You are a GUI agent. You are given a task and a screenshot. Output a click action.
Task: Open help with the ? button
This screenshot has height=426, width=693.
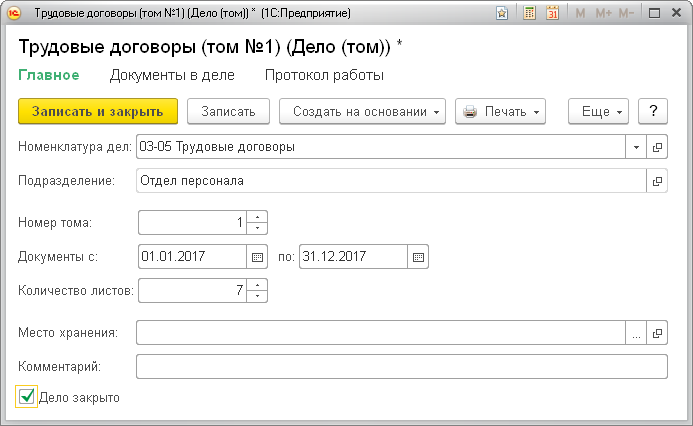(653, 111)
